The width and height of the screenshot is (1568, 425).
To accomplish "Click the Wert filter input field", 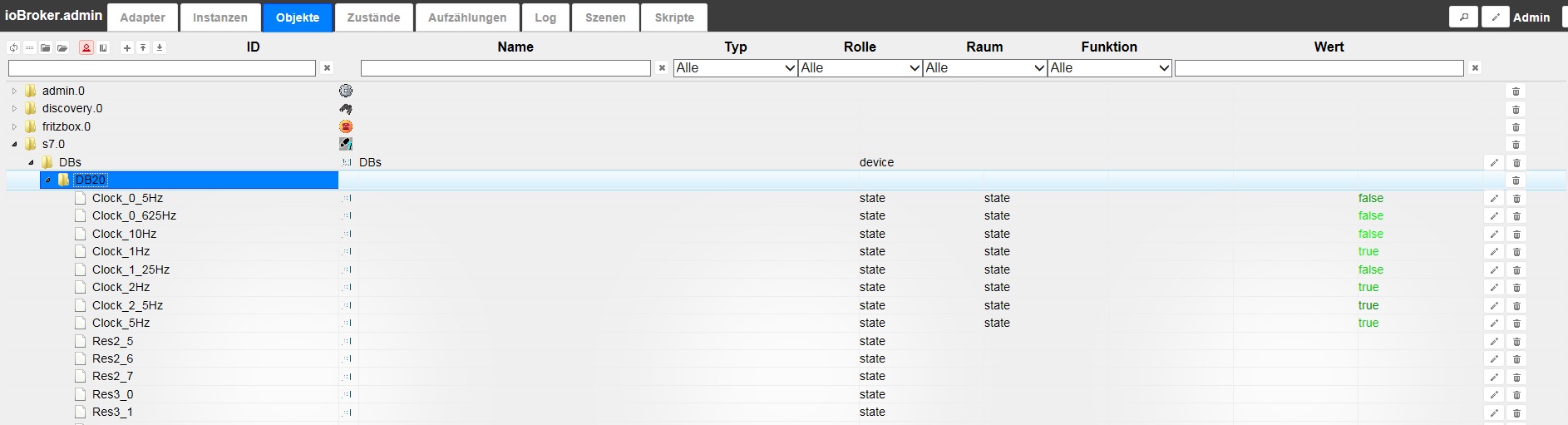I will (x=1319, y=68).
